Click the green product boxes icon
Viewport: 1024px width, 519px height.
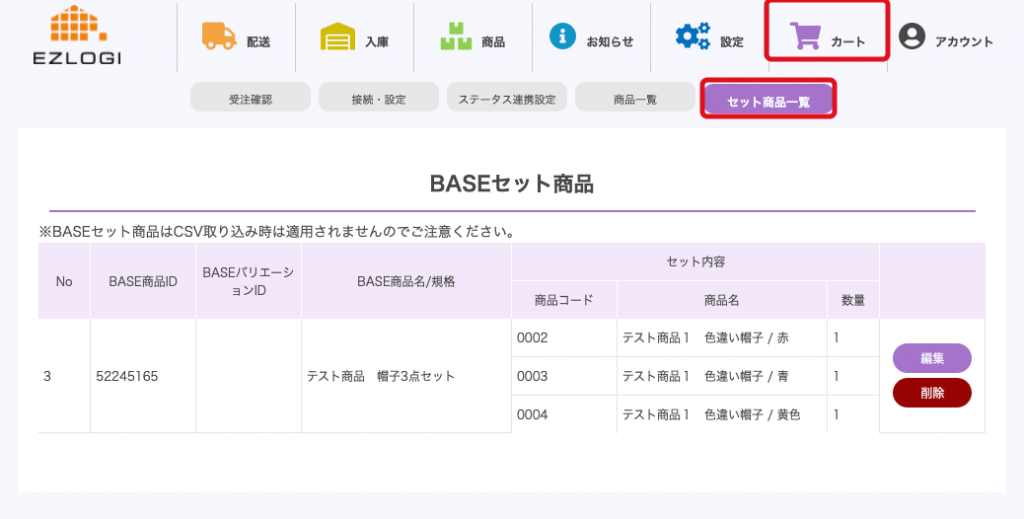tap(455, 38)
